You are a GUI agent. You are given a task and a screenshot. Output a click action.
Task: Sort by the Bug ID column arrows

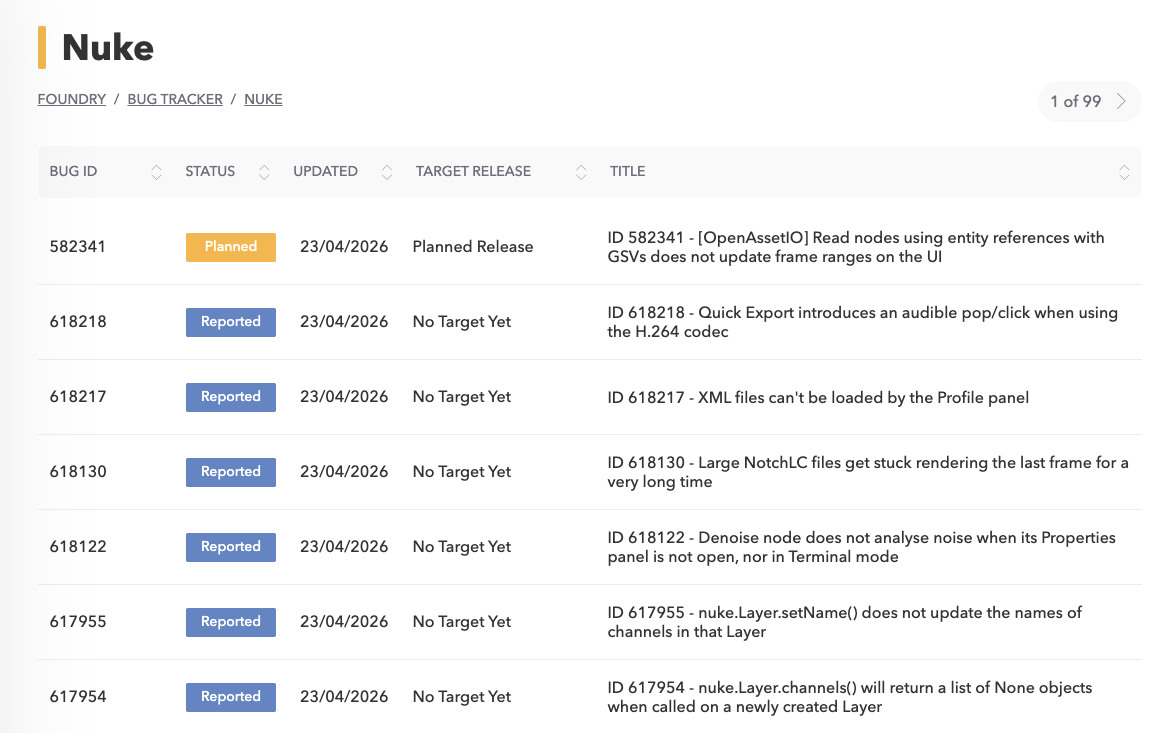point(156,172)
